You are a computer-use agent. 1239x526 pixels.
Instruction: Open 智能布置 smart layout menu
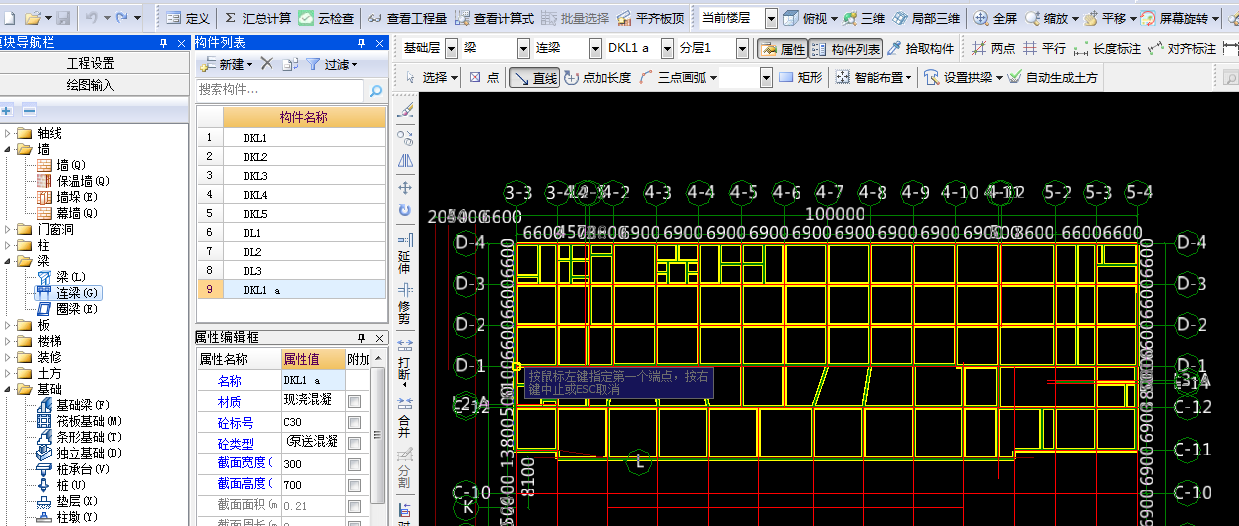click(x=874, y=77)
